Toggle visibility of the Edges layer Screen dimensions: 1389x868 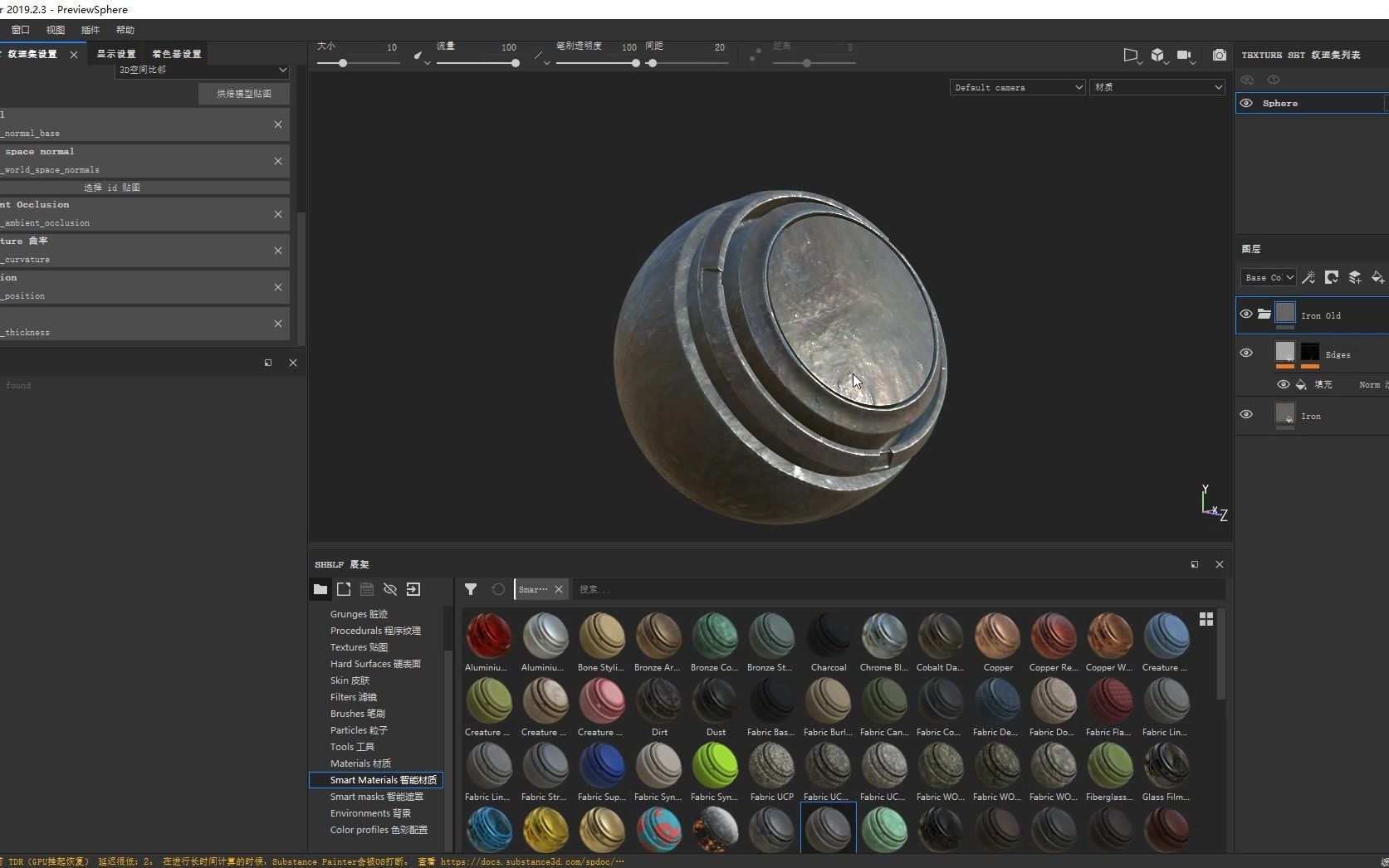[1246, 354]
